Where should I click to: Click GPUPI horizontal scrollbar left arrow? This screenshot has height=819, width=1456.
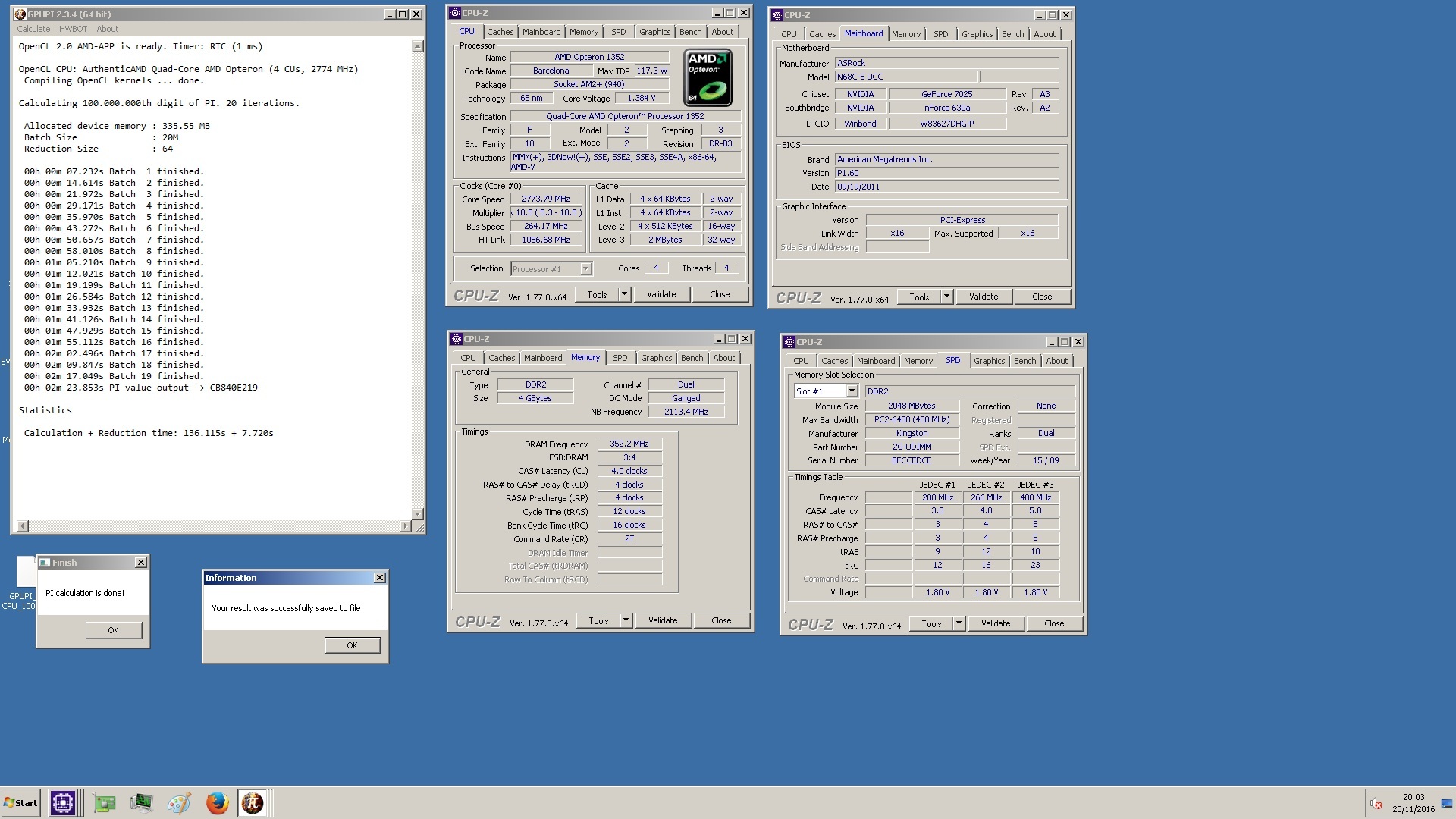point(22,526)
